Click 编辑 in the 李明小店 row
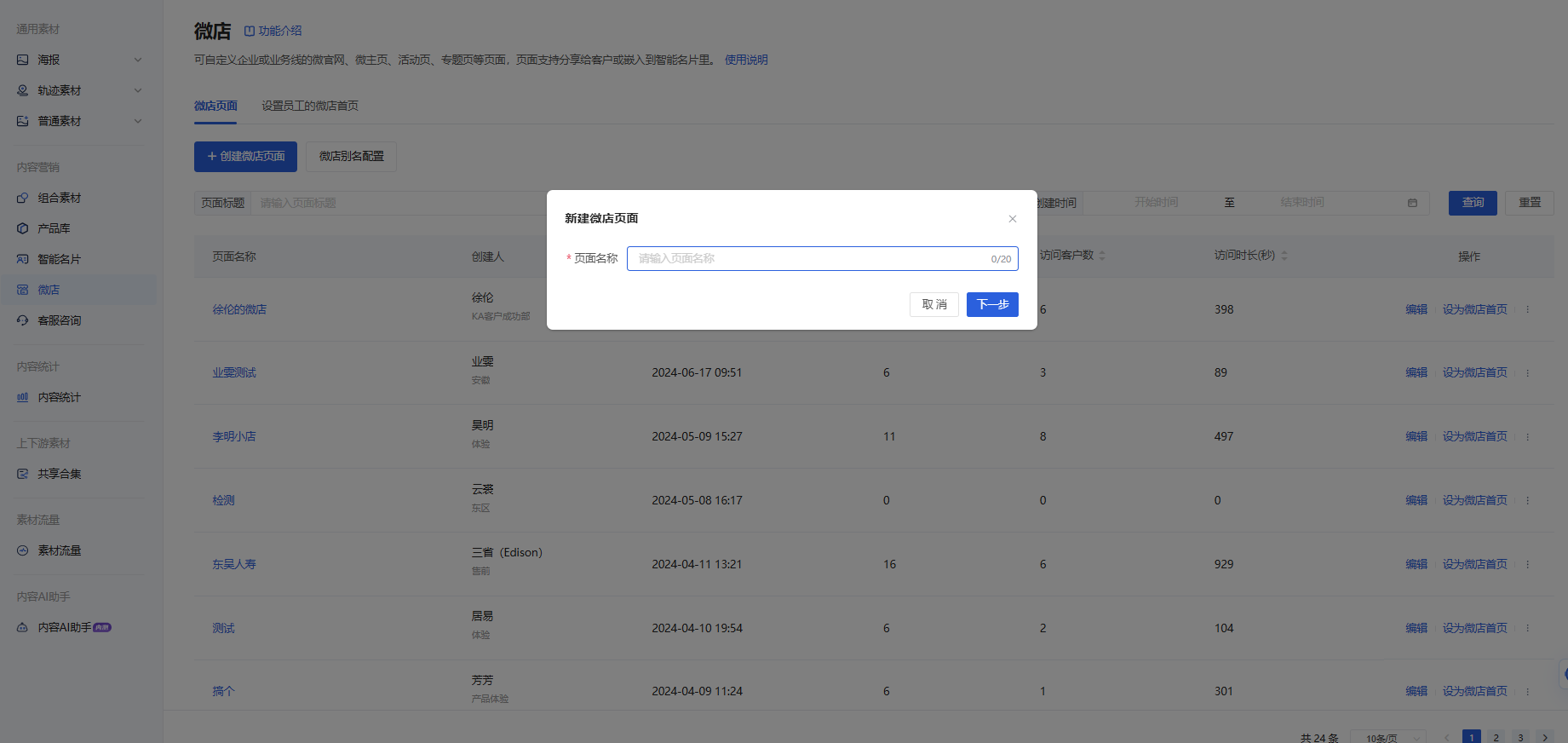This screenshot has height=743, width=1568. tap(1416, 436)
